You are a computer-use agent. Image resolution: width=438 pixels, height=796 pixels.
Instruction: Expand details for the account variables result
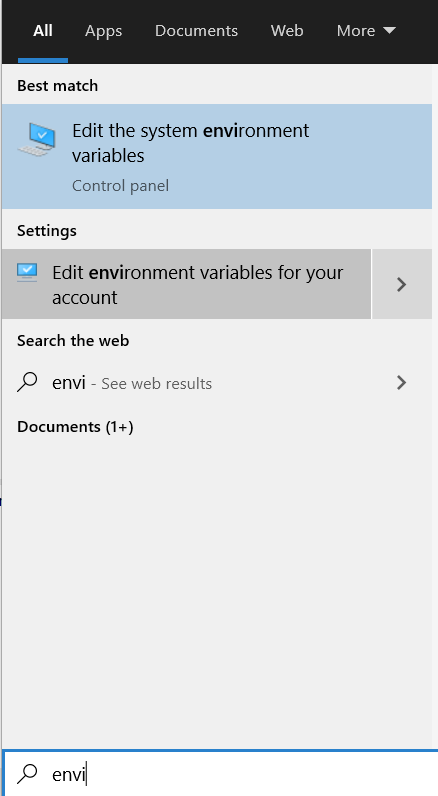[401, 284]
